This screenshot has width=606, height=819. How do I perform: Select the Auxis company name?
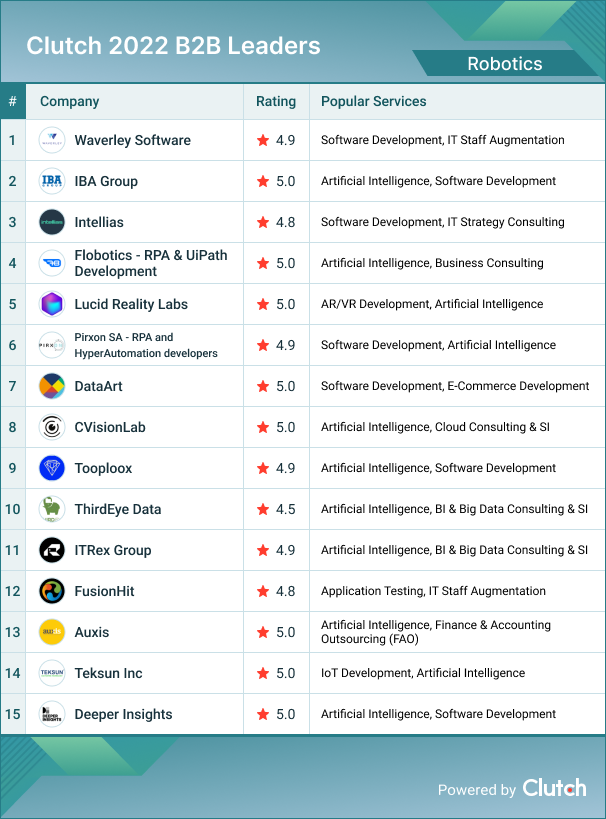(92, 632)
